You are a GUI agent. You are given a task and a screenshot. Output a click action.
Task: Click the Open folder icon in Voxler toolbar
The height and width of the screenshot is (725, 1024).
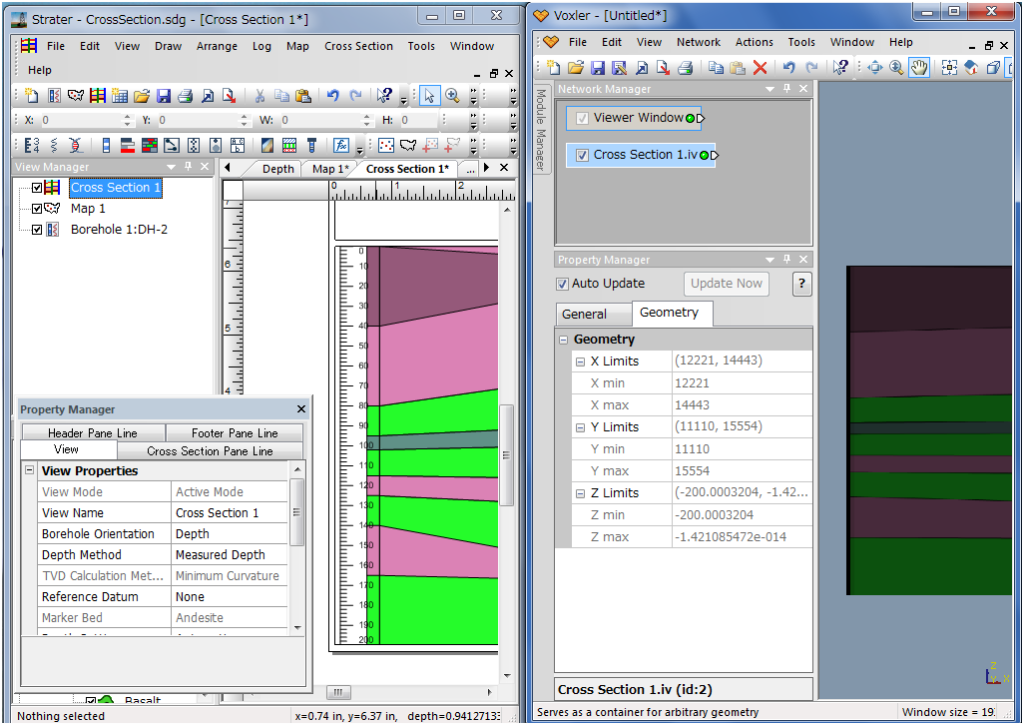(x=575, y=68)
